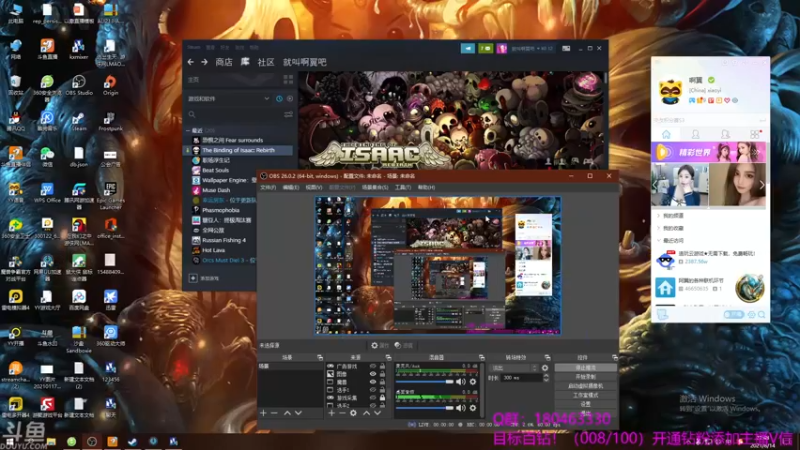Move selected OBS source down
Image resolution: width=800 pixels, height=450 pixels.
coord(378,413)
